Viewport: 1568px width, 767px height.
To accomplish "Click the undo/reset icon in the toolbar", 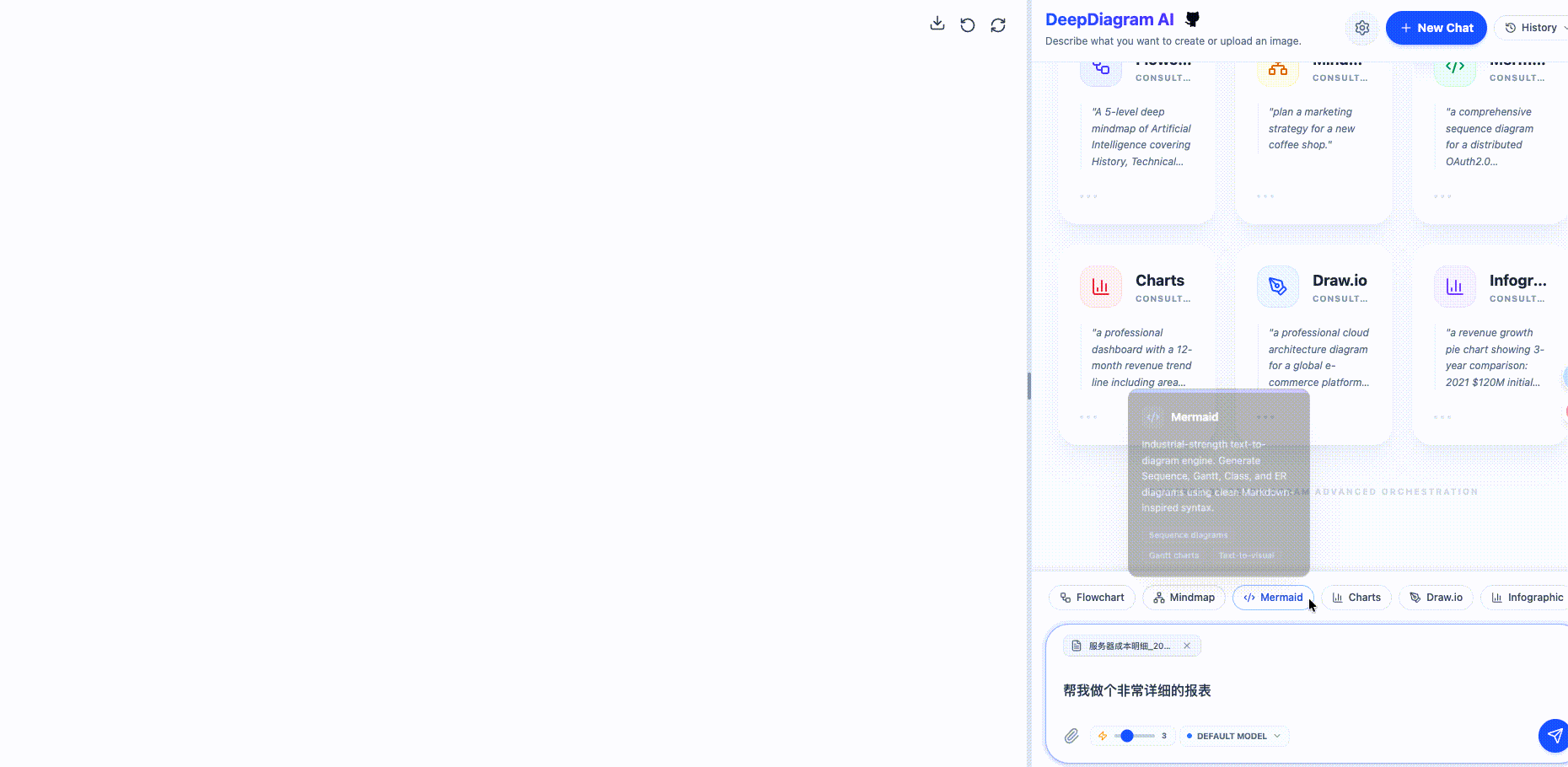I will [967, 25].
